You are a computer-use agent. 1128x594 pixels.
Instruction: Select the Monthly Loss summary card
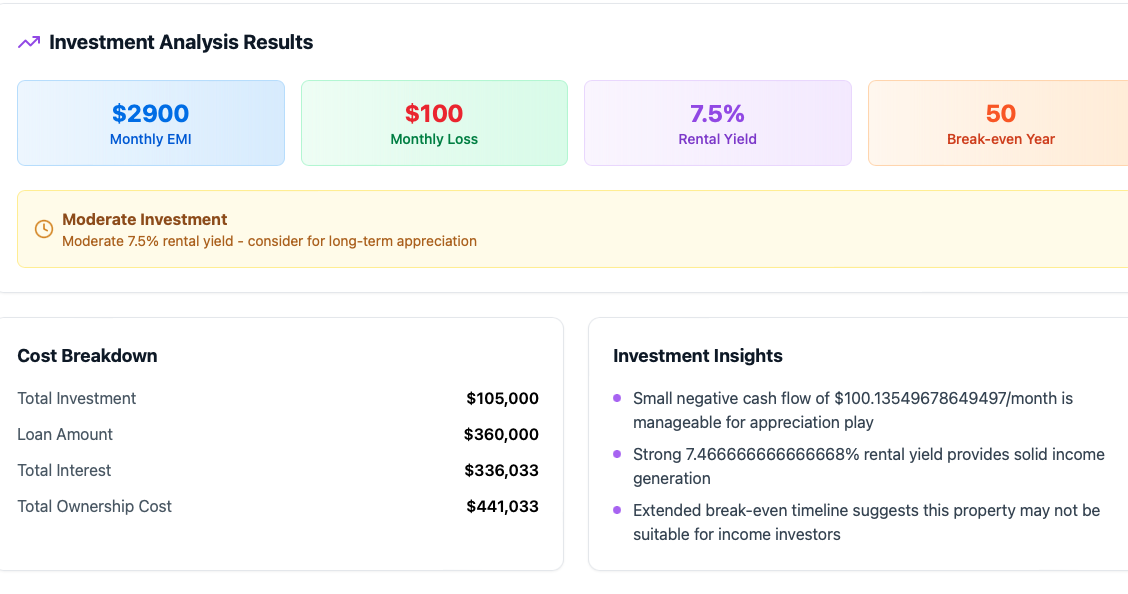(434, 123)
